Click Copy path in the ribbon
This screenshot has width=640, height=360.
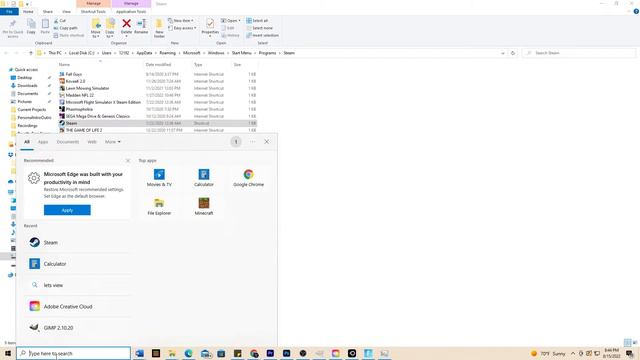coord(65,28)
